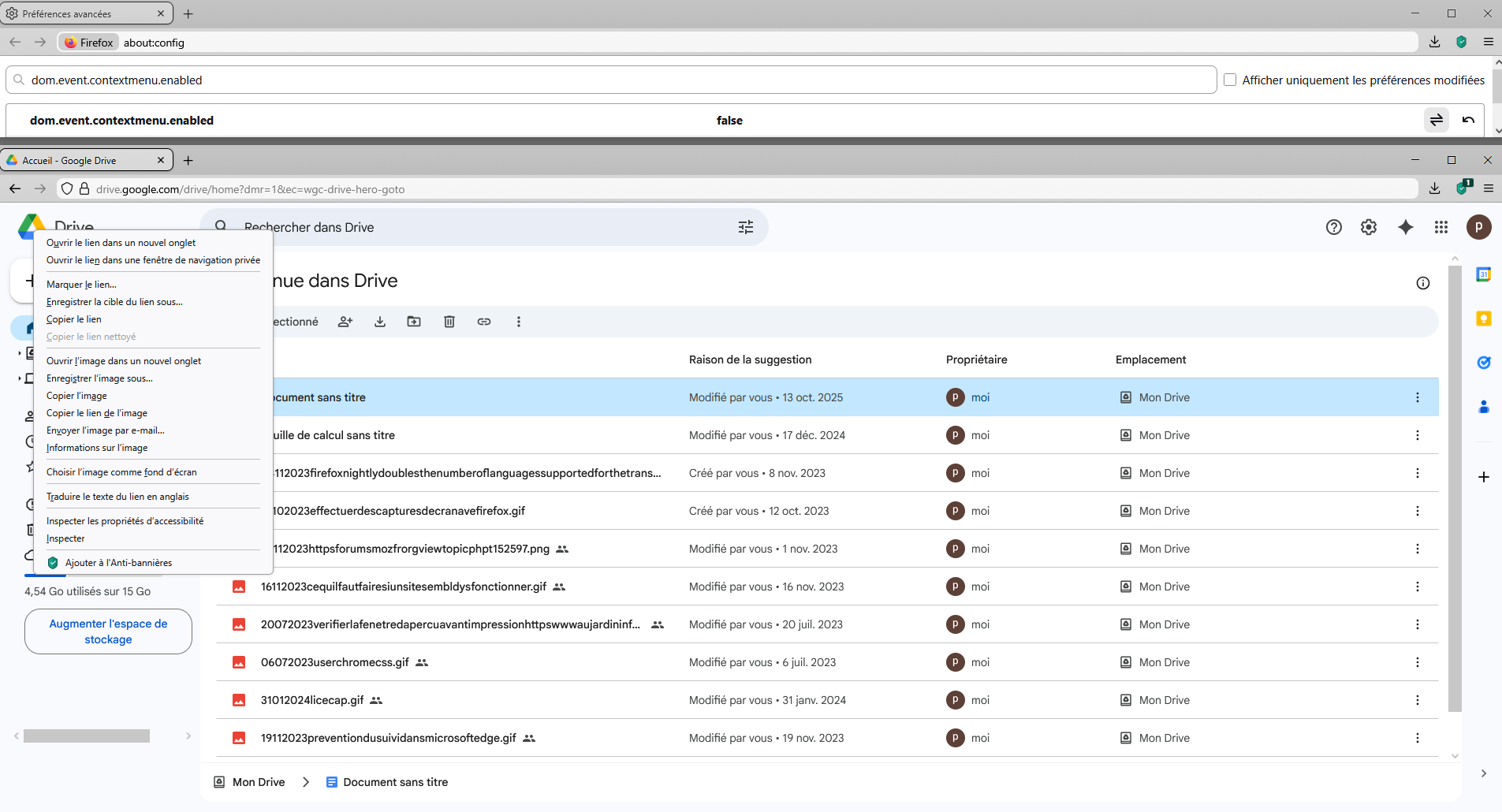Click 'Augmenter l'espace de stockage' button
The height and width of the screenshot is (812, 1502).
[108, 631]
